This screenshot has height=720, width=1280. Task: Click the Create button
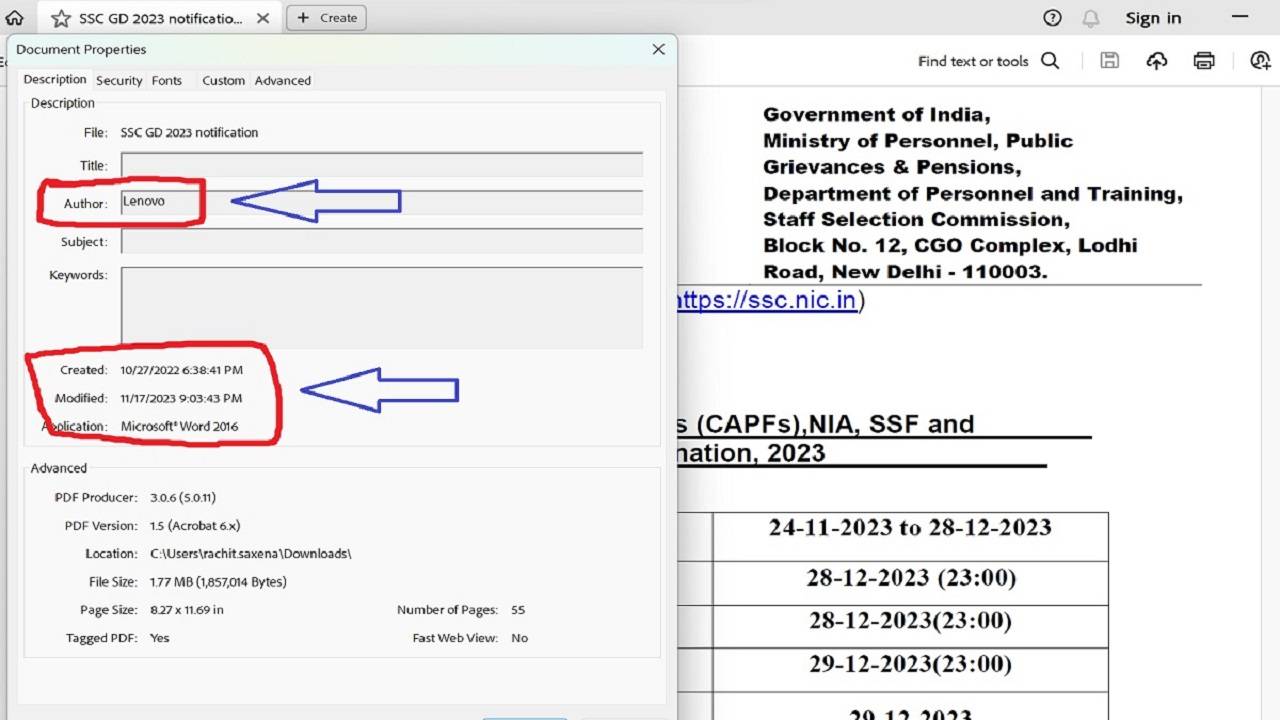327,18
